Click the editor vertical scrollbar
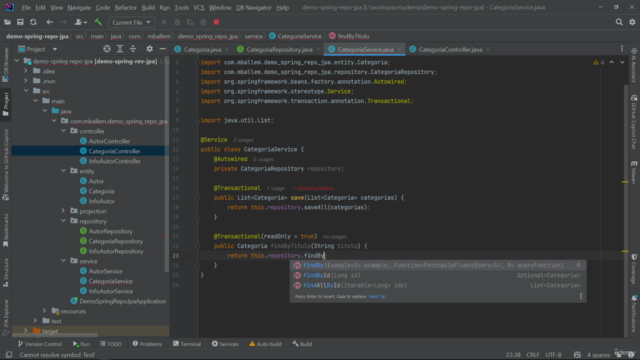This screenshot has height=360, width=640. [x=625, y=204]
